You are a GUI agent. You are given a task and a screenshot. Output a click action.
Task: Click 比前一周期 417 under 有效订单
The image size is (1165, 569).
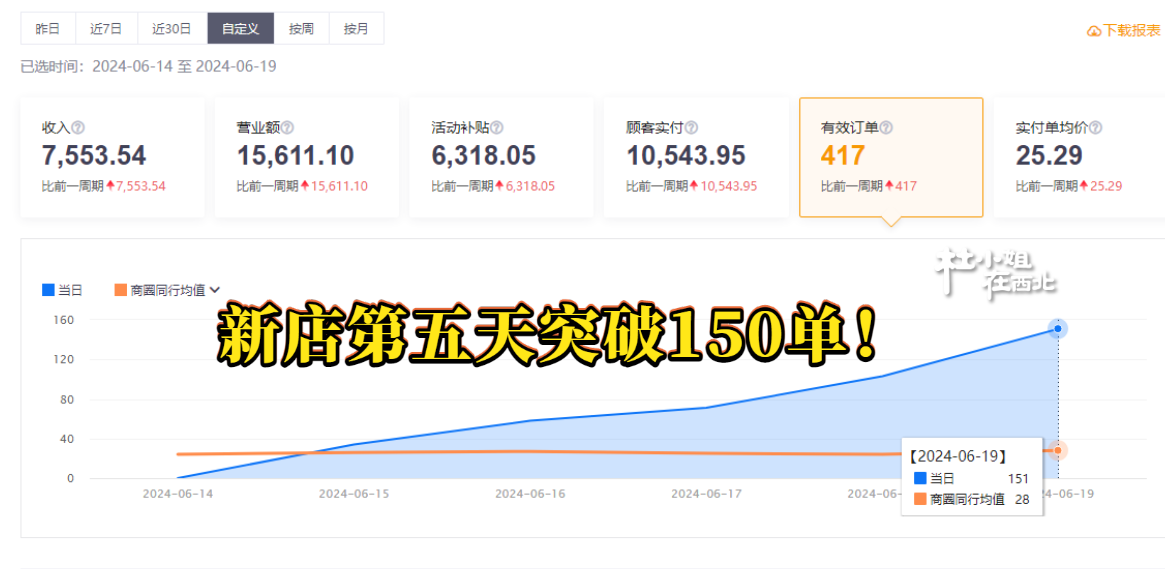click(x=869, y=186)
